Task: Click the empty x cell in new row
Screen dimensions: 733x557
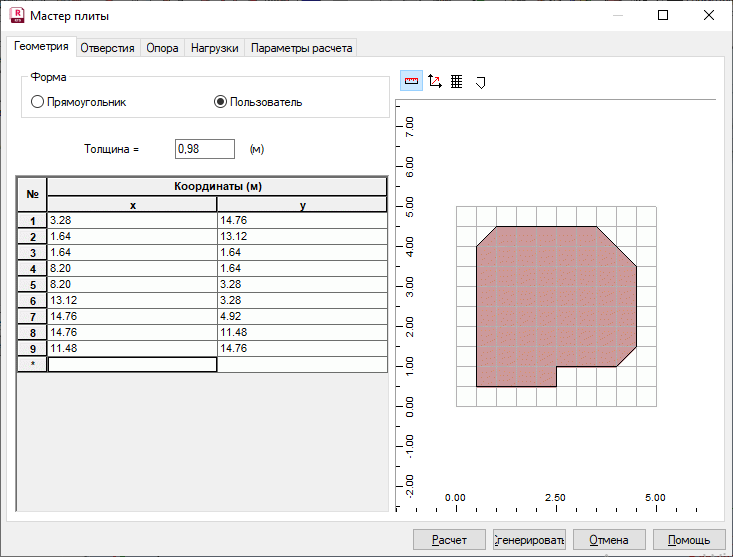Action: [x=132, y=365]
